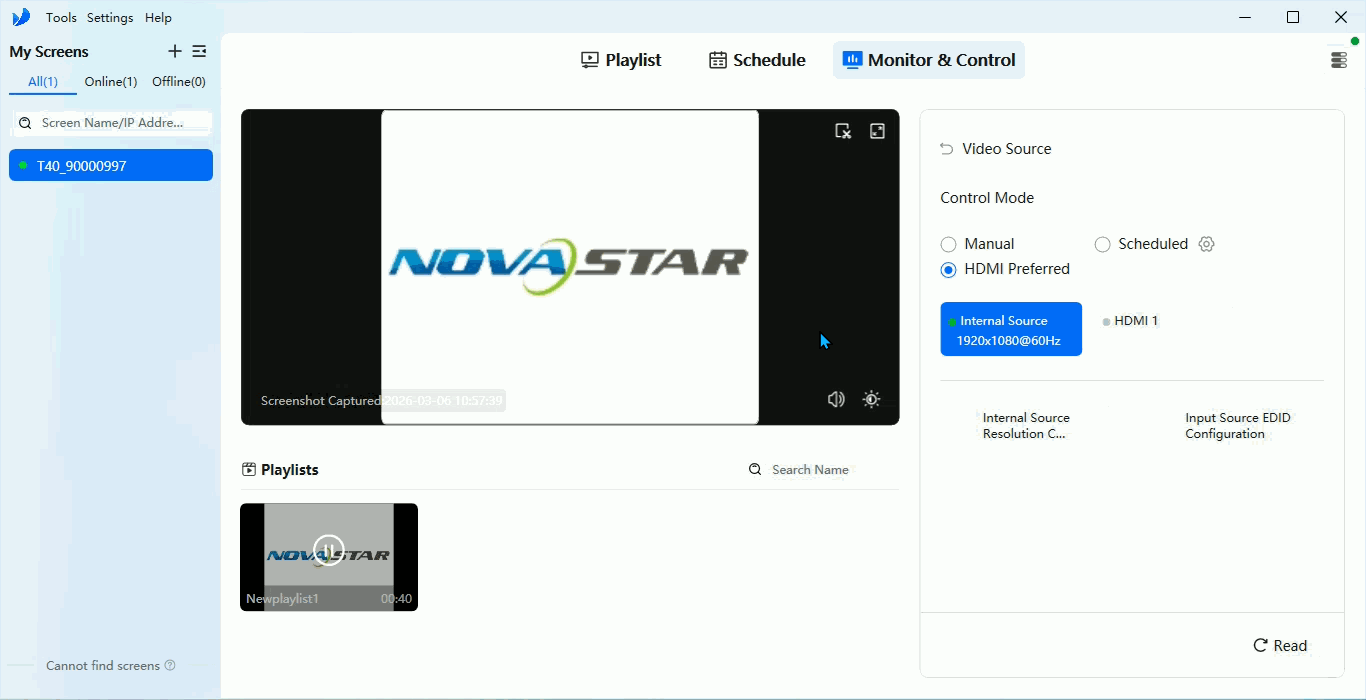This screenshot has height=700, width=1366.
Task: Click the task list icon under close button
Action: tap(1339, 60)
